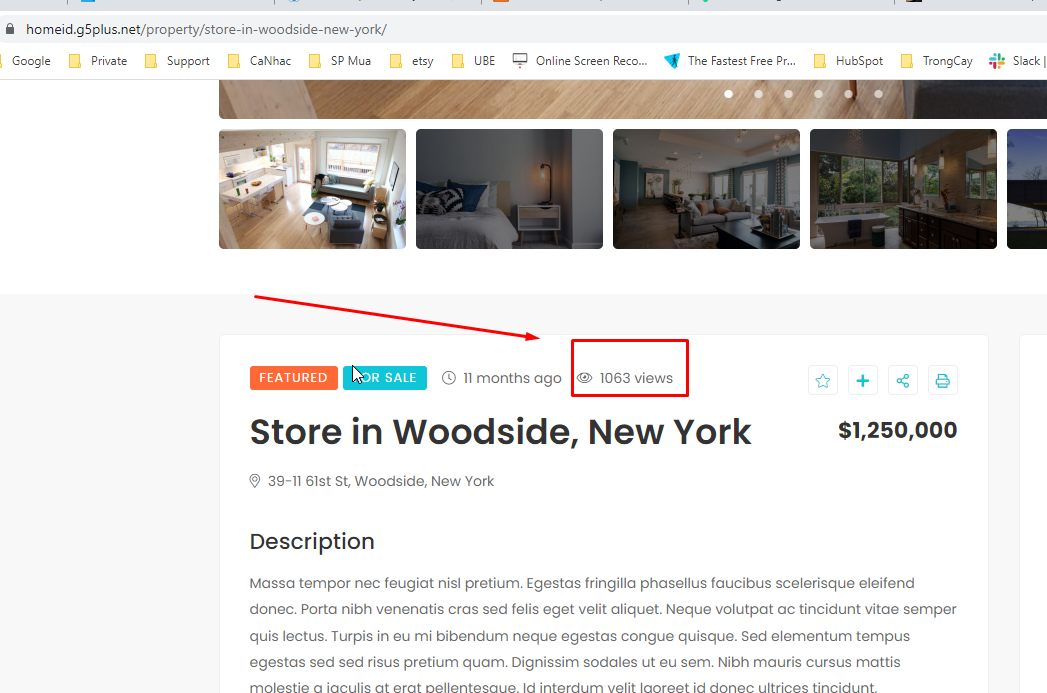Click the clock icon beside 11 months ago
The height and width of the screenshot is (693, 1047).
pyautogui.click(x=449, y=378)
